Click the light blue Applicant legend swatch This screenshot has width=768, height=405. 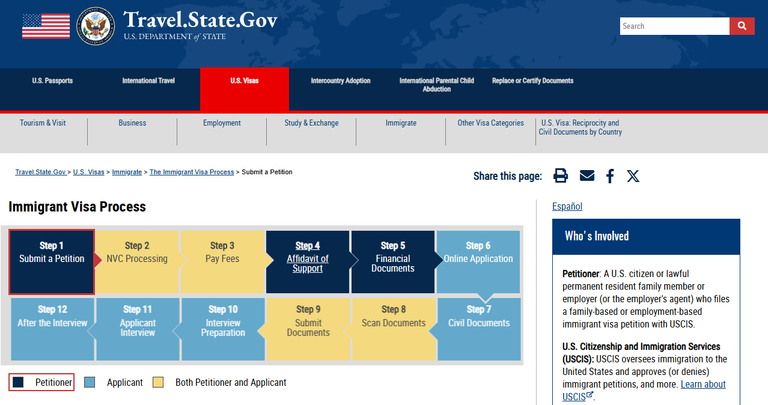click(90, 382)
